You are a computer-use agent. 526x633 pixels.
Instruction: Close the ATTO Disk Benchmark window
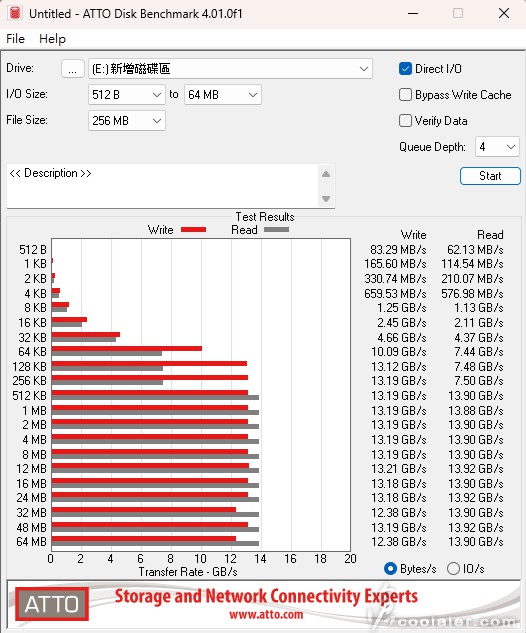504,13
